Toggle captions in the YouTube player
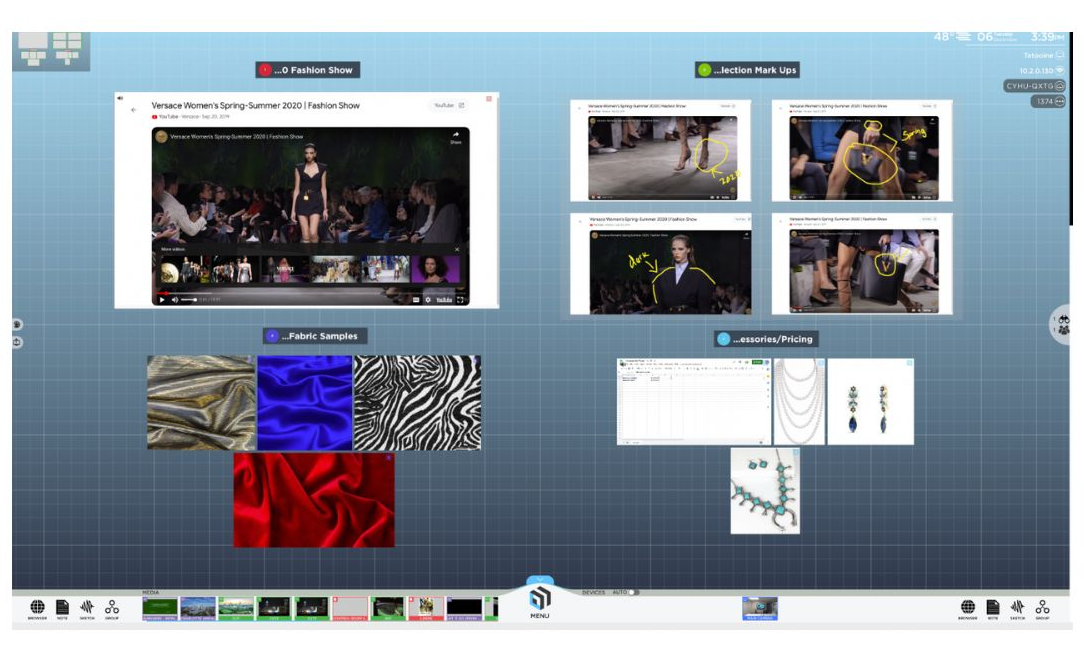This screenshot has height=648, width=1084. point(416,299)
